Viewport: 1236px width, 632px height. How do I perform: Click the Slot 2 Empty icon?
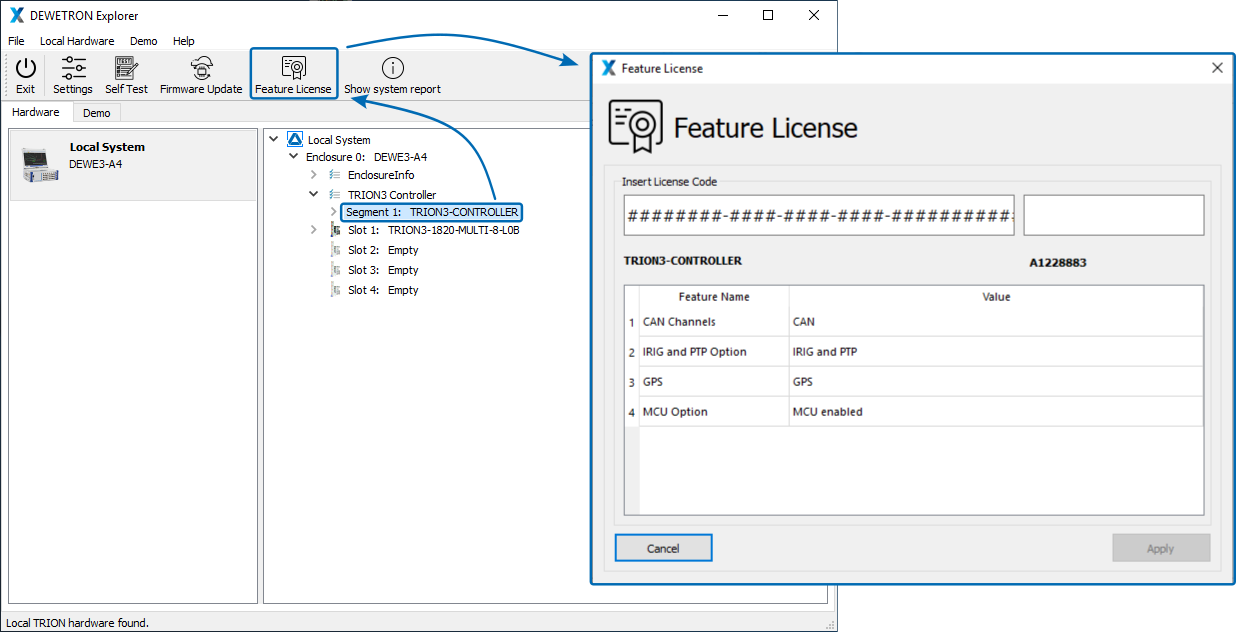[336, 250]
